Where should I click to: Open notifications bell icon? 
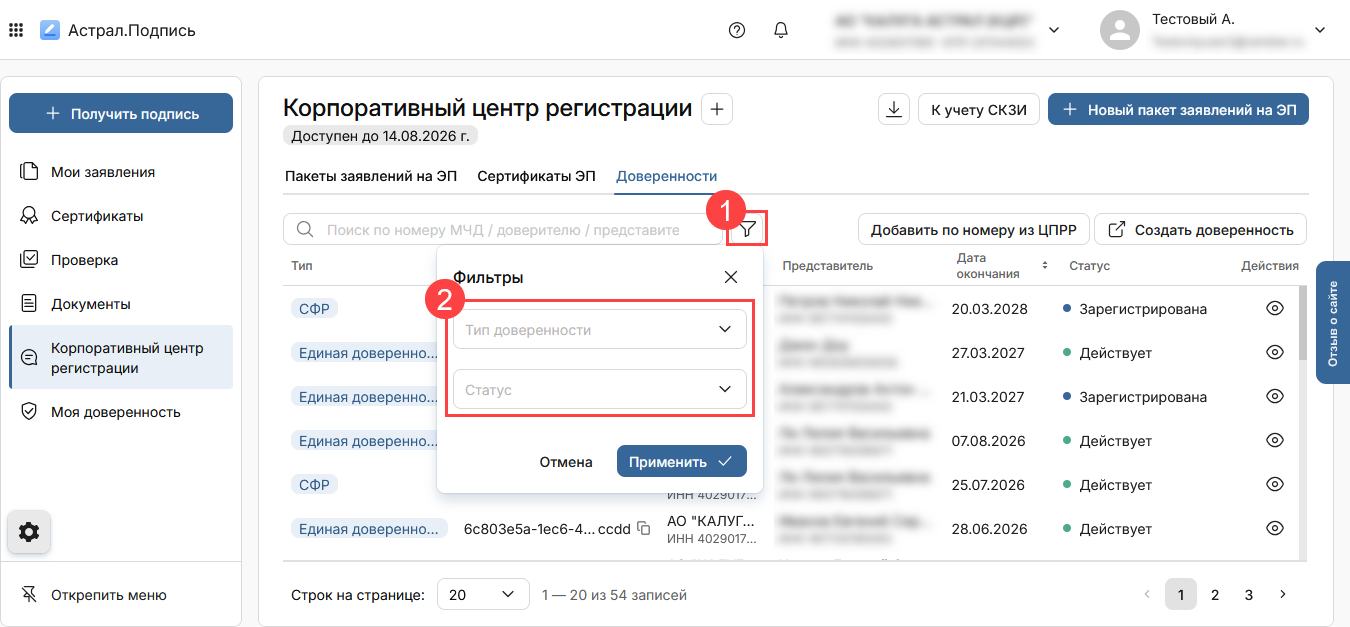781,30
